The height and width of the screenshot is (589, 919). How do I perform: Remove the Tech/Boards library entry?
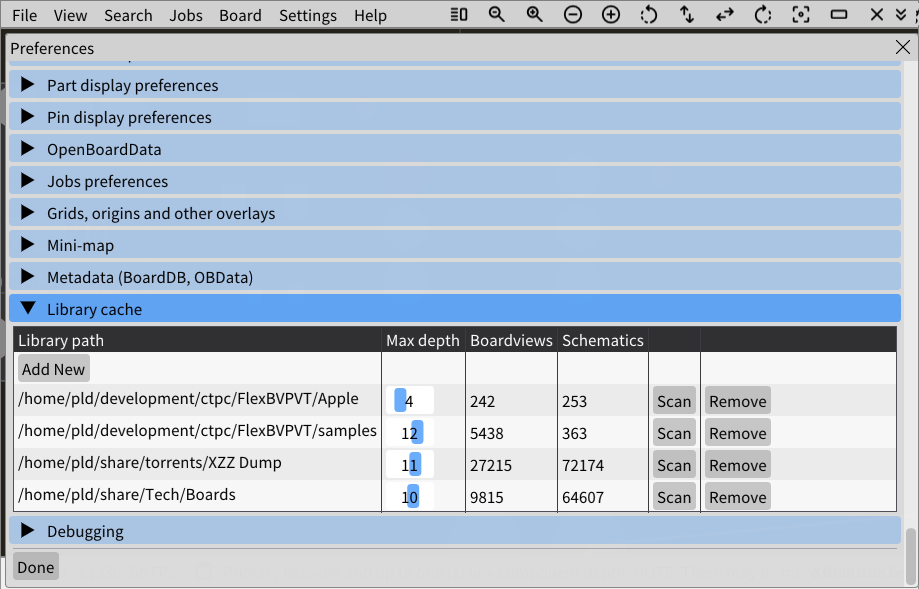(737, 496)
